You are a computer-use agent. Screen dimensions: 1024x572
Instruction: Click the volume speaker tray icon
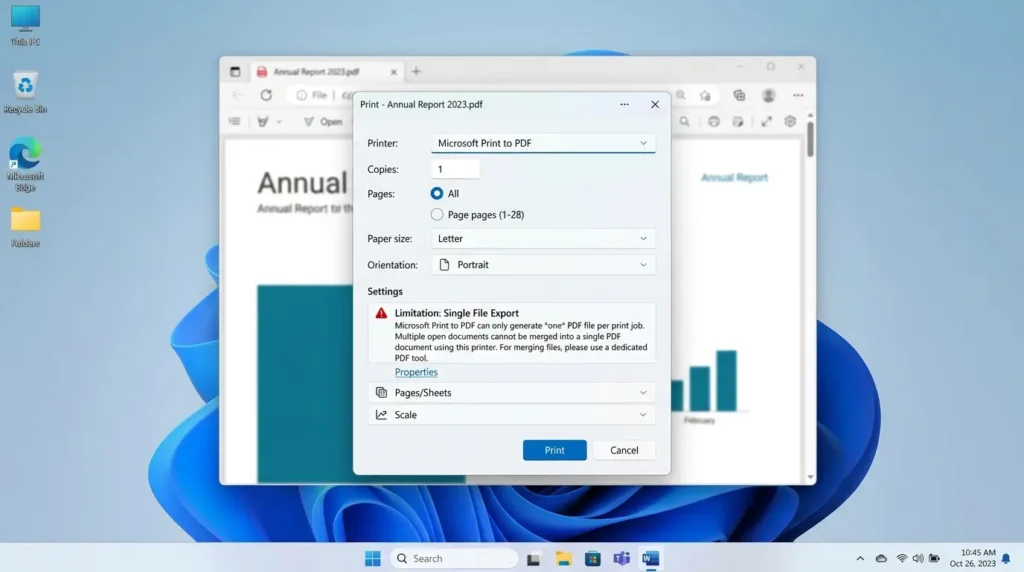tap(918, 558)
